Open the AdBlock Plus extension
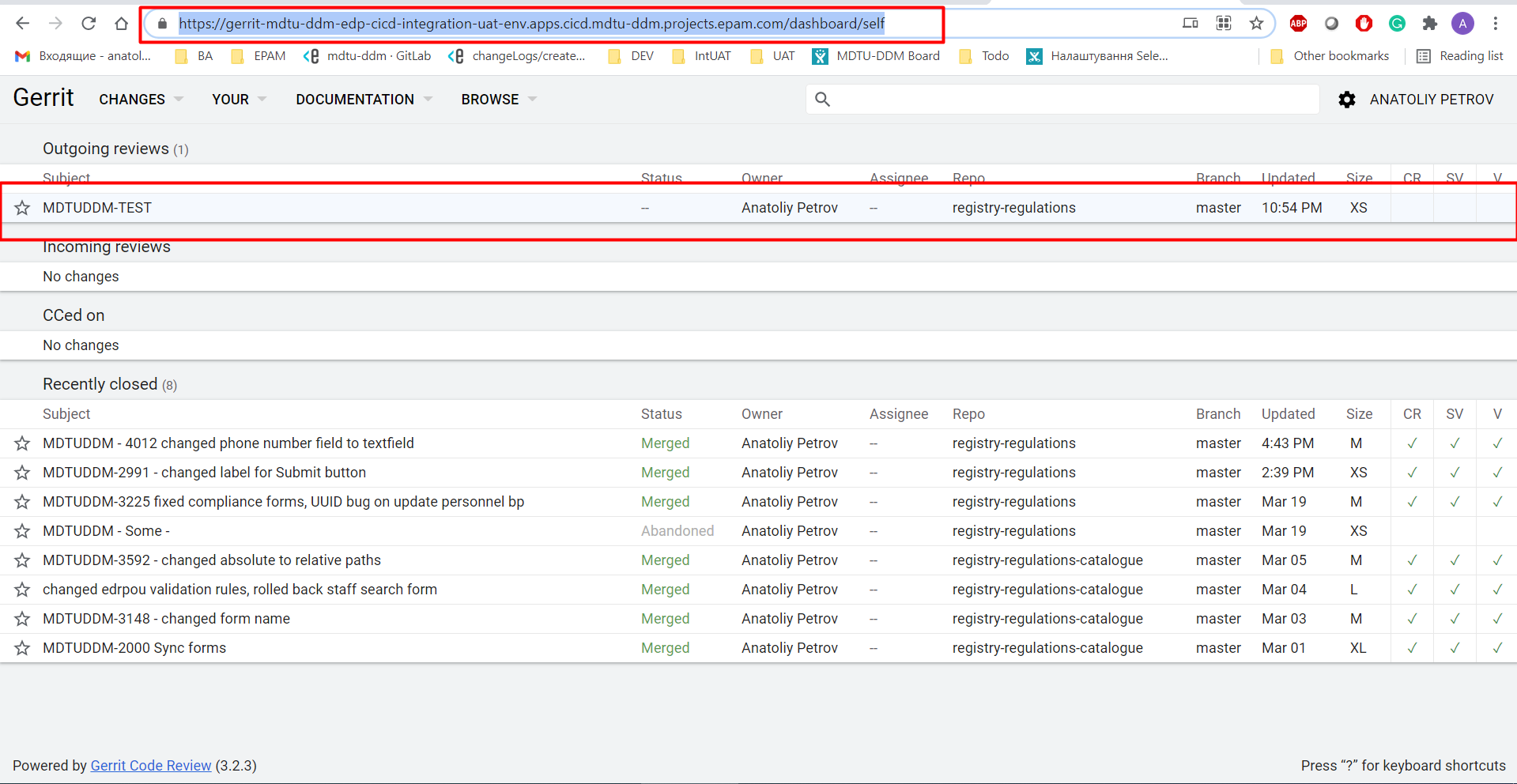Screen dimensions: 1517x784 click(x=1298, y=24)
